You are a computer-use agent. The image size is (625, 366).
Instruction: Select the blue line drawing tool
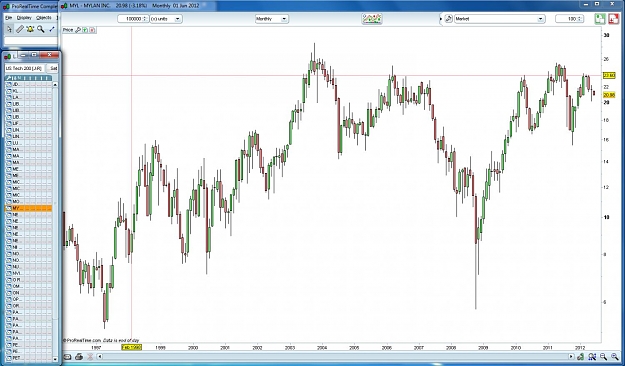[x=51, y=29]
